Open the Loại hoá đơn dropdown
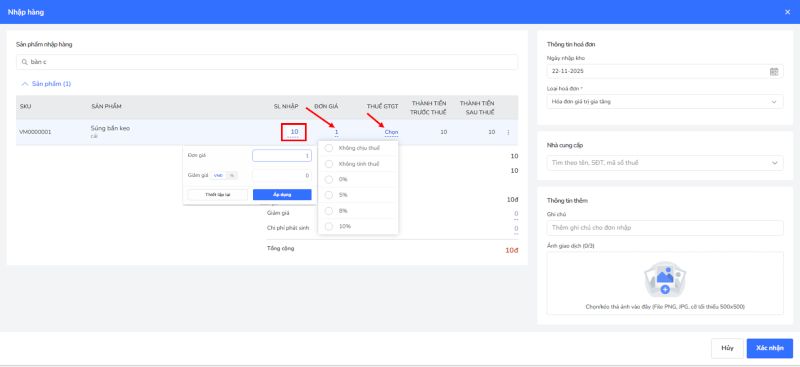This screenshot has width=800, height=367. coord(665,102)
